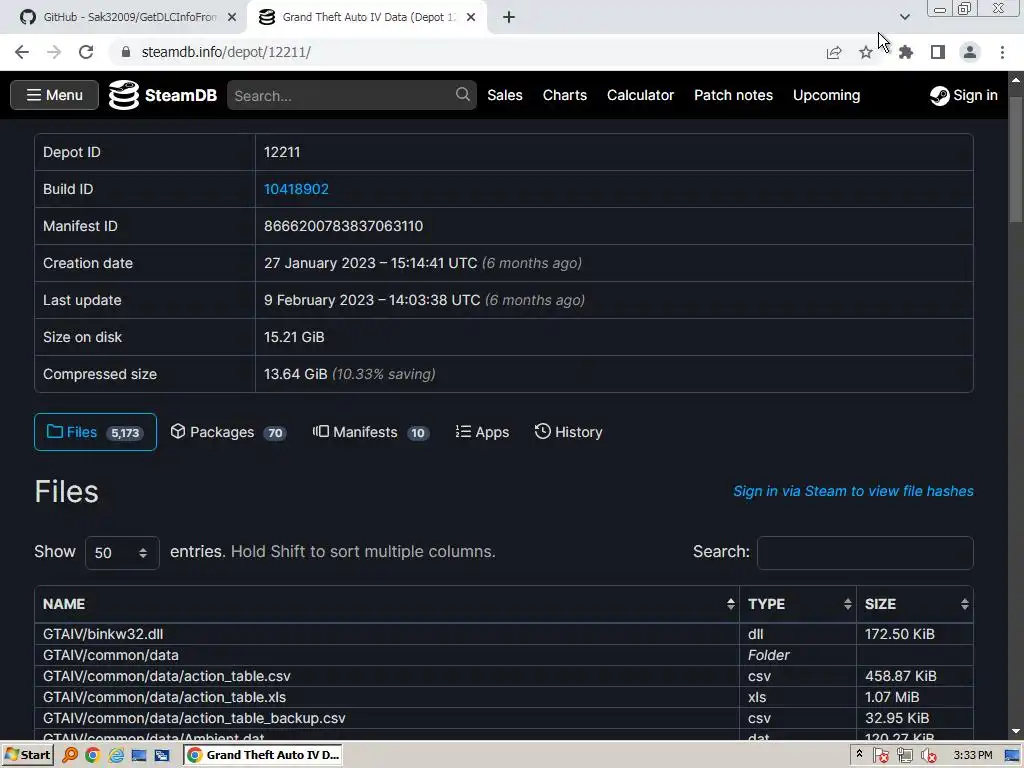Open the Chrome three-dot menu

coord(1002,52)
